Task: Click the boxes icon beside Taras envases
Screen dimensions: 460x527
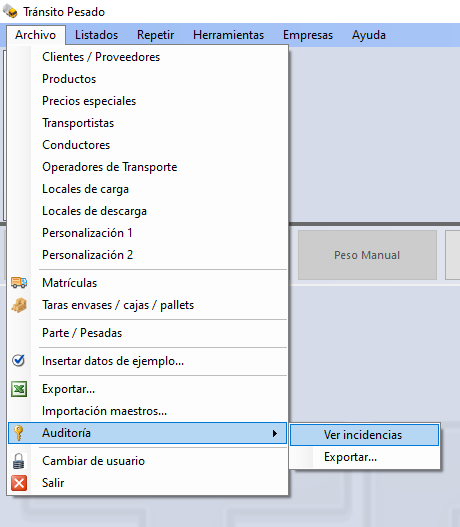Action: pos(19,305)
